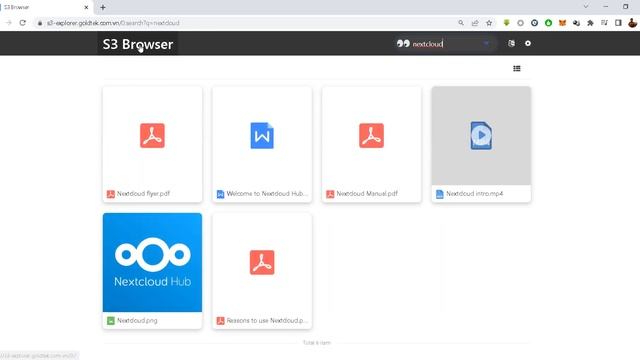Click the dark blue clock extension icon
This screenshot has height=360, width=640.
534,23
